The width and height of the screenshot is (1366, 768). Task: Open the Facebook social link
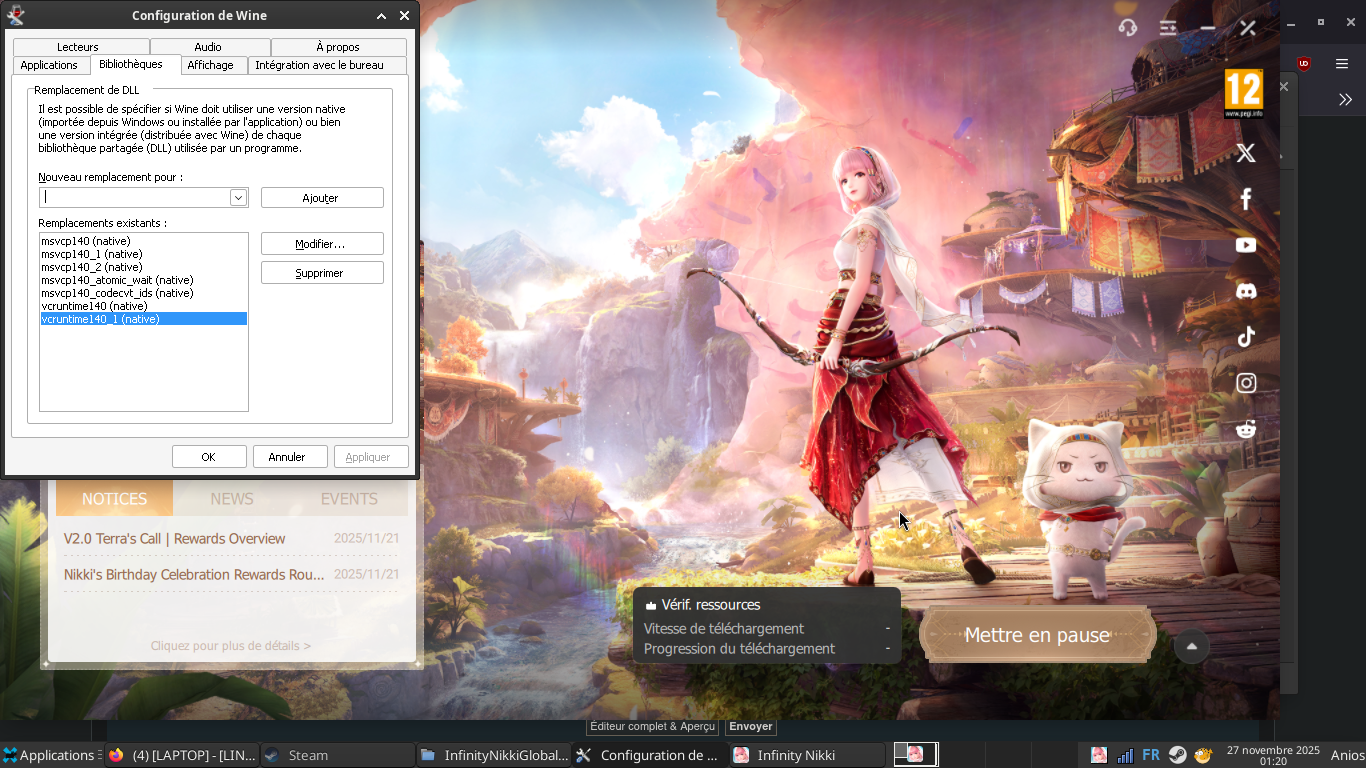[1246, 199]
